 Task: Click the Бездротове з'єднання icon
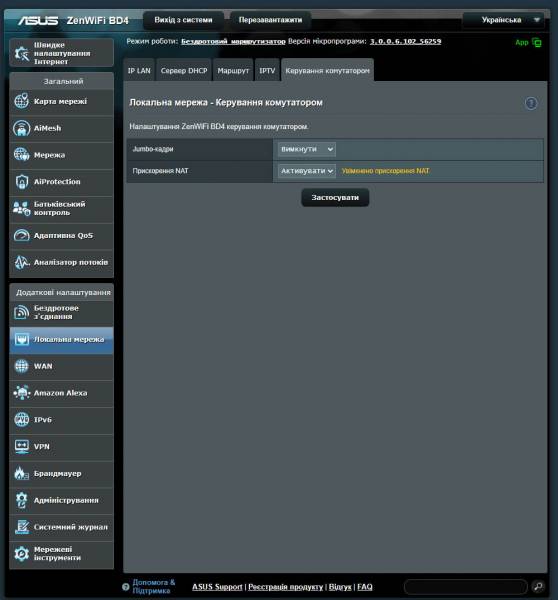21,312
